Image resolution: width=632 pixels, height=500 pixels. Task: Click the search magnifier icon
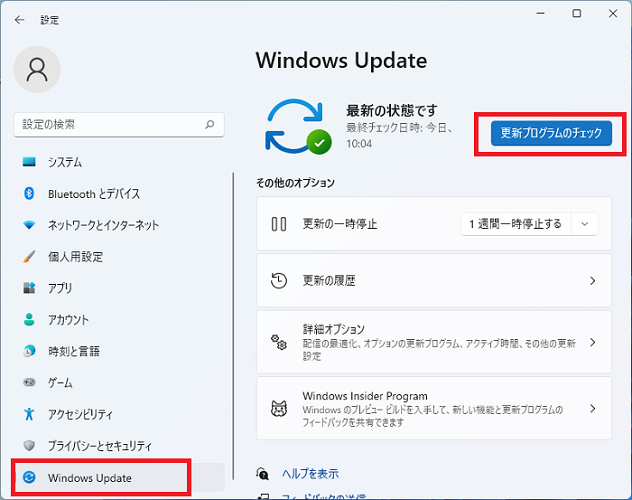coord(210,124)
